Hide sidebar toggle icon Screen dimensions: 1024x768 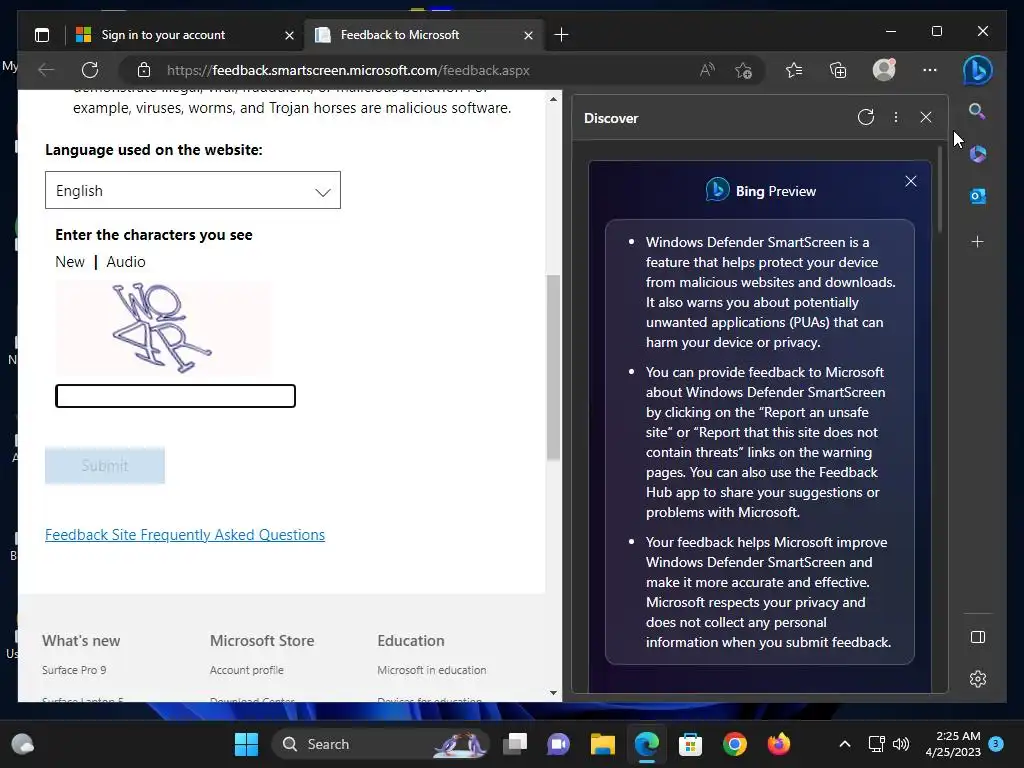pyautogui.click(x=978, y=637)
